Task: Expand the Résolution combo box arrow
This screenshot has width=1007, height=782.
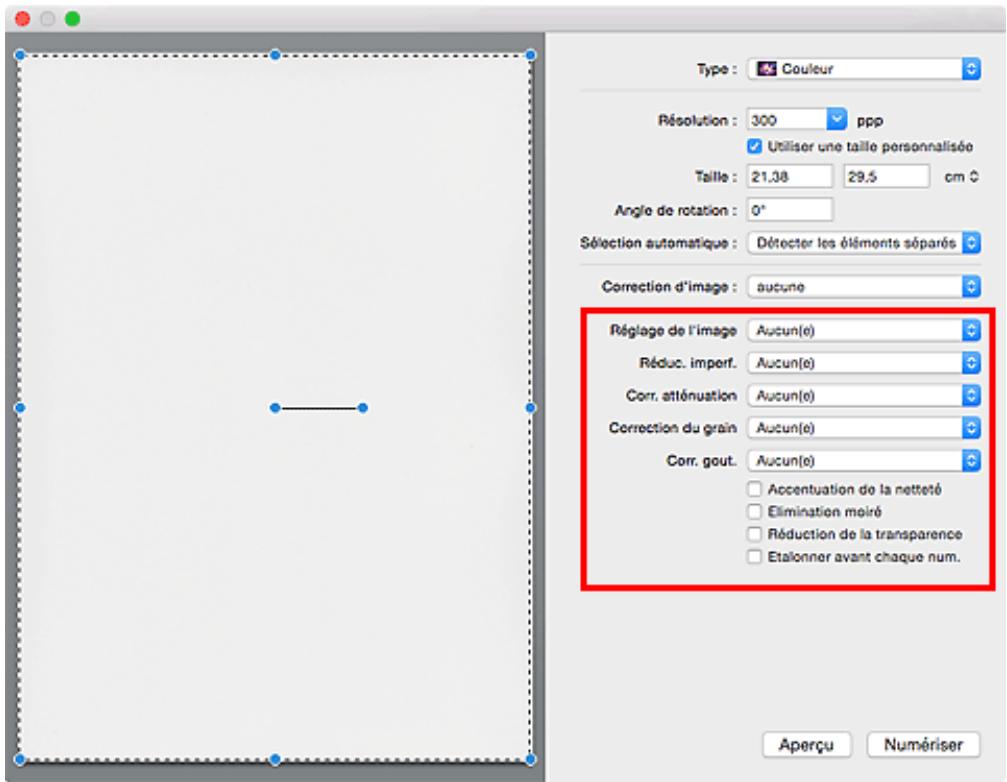Action: pyautogui.click(x=836, y=118)
